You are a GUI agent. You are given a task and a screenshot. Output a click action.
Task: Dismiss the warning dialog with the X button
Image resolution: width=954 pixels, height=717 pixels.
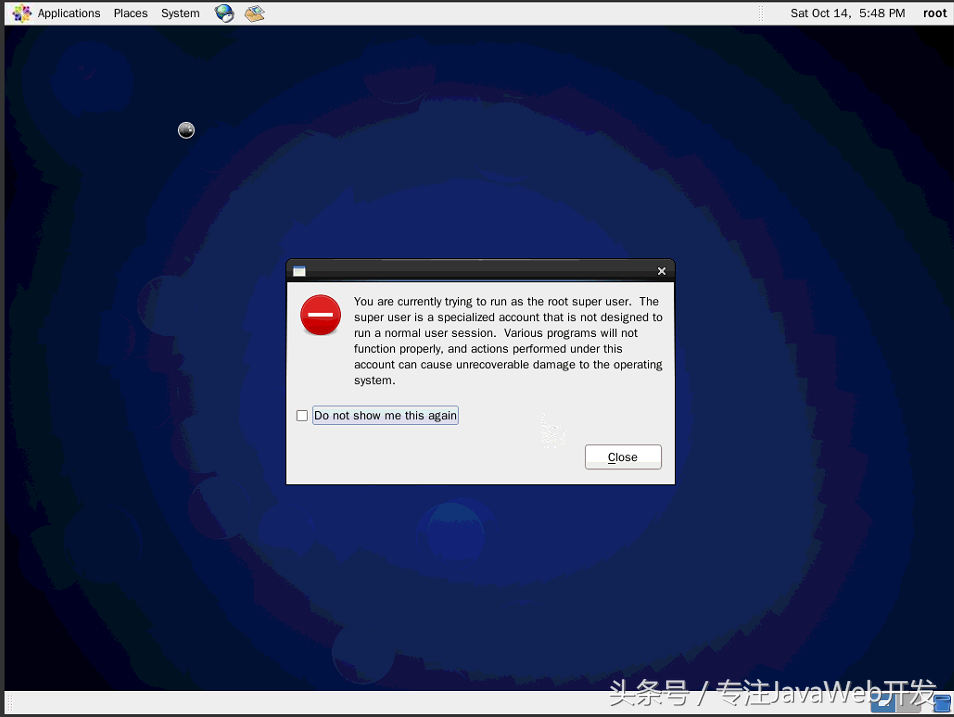[661, 270]
